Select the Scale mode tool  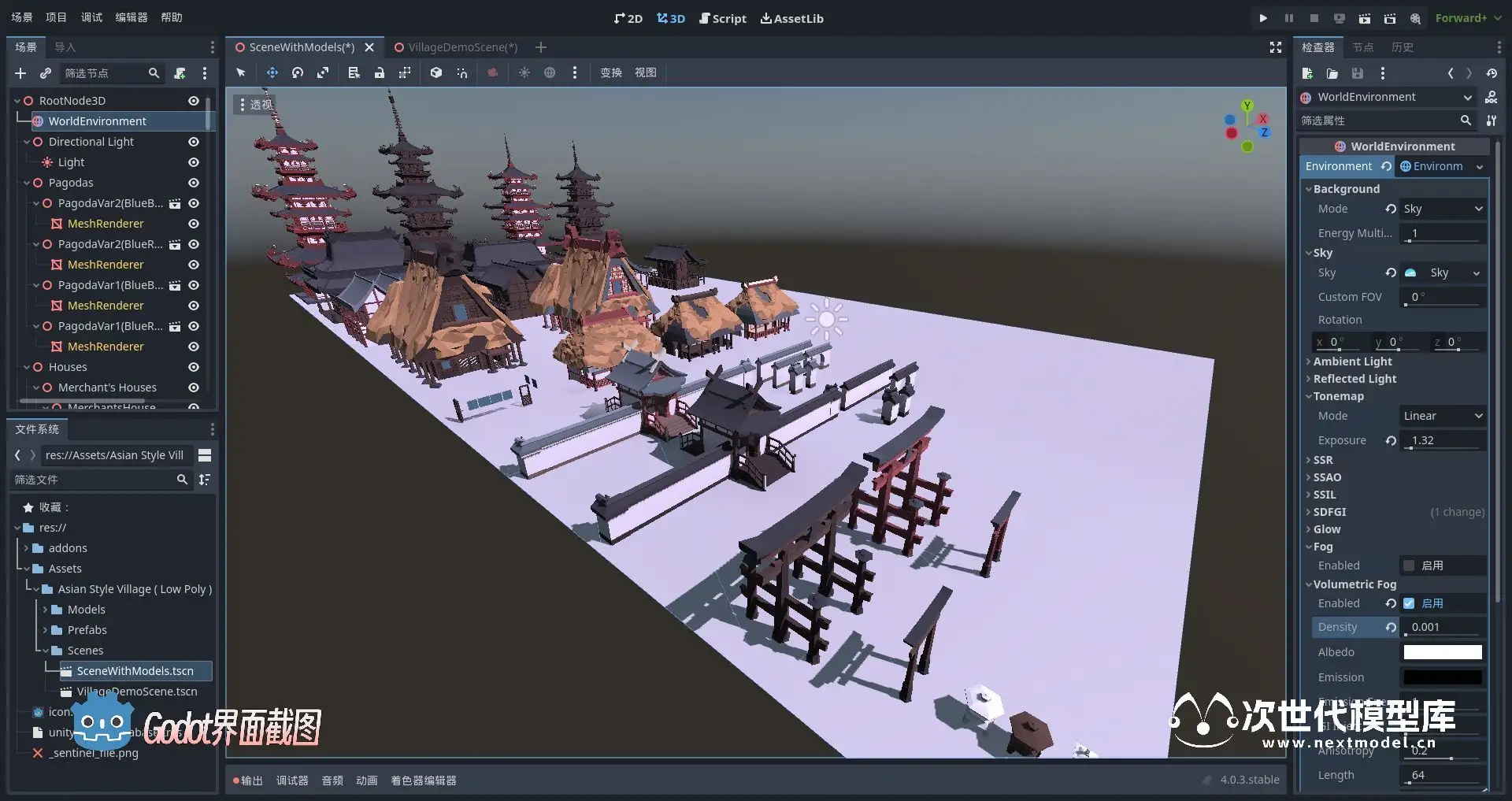point(323,72)
